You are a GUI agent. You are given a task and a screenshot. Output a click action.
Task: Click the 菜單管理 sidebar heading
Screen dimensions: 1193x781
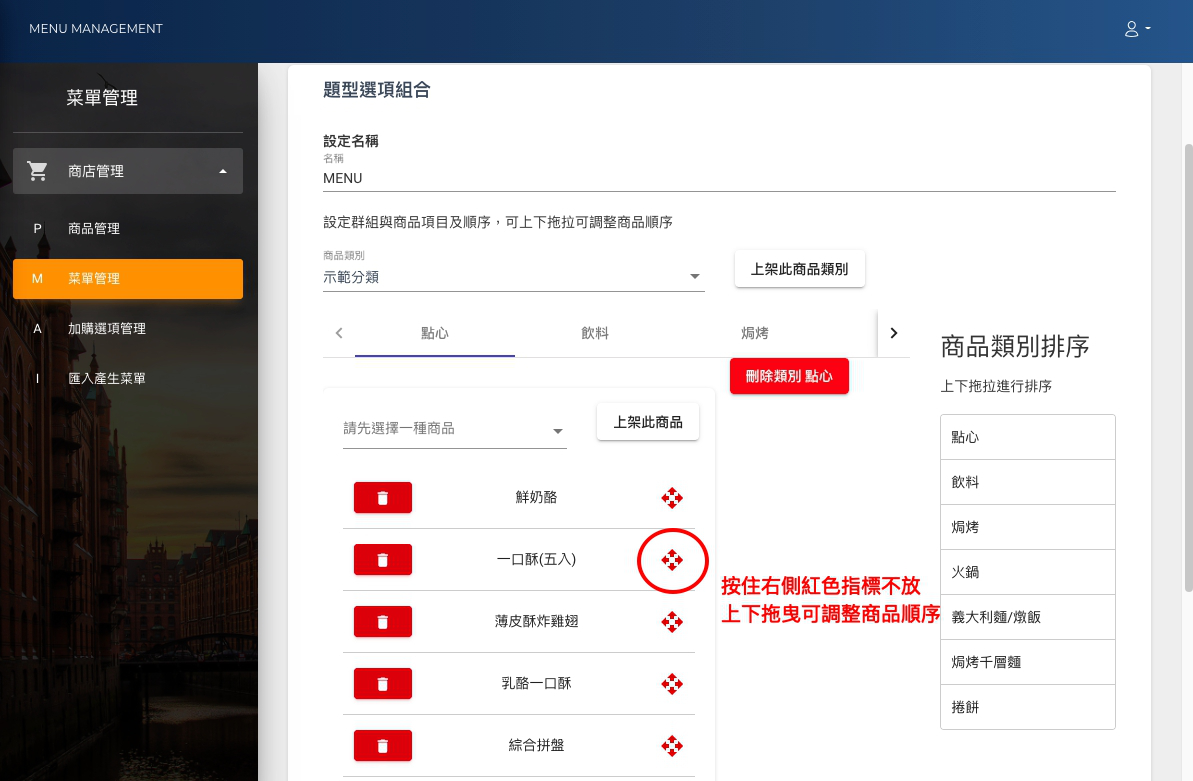tap(102, 97)
